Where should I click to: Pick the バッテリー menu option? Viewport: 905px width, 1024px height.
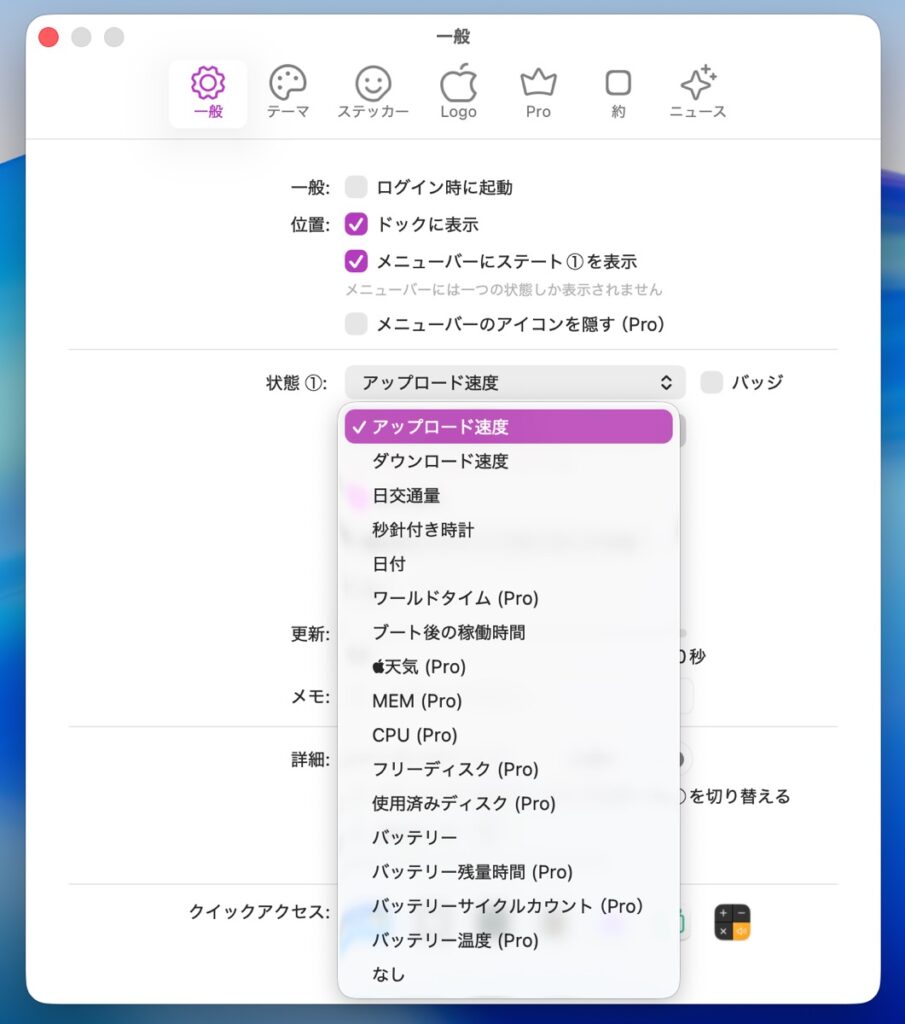coord(415,837)
